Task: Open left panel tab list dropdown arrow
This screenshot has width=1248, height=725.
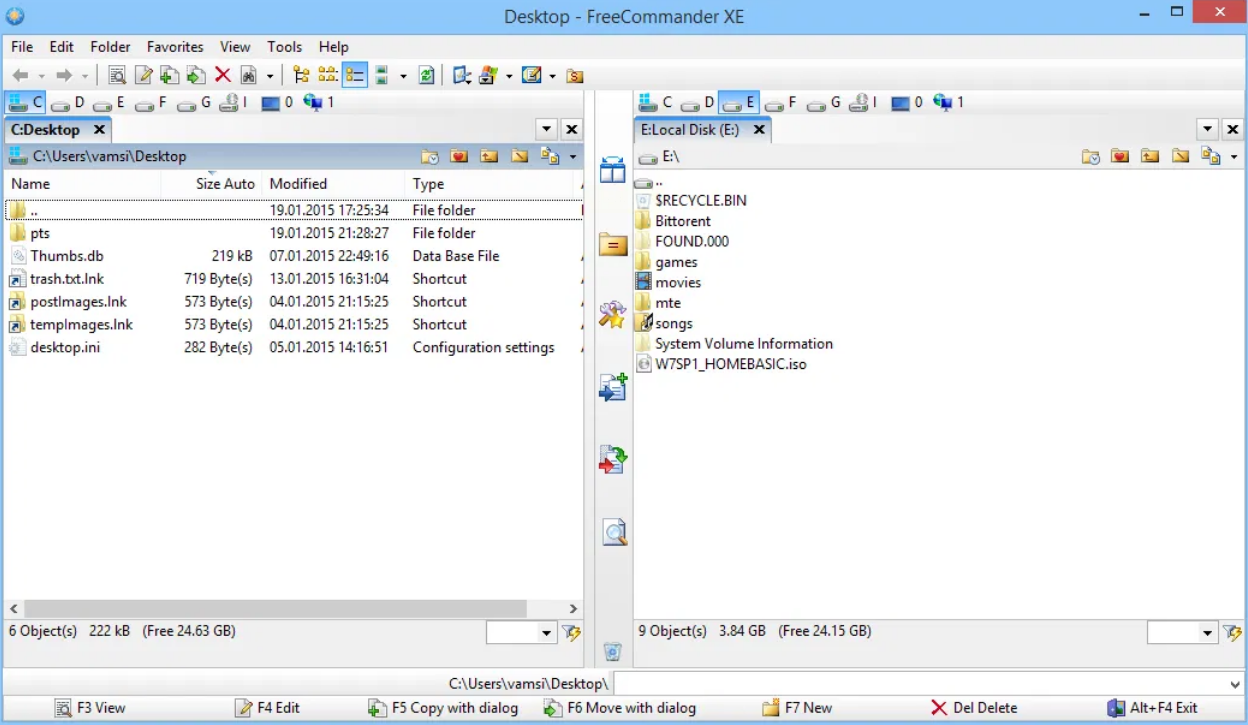Action: point(546,129)
